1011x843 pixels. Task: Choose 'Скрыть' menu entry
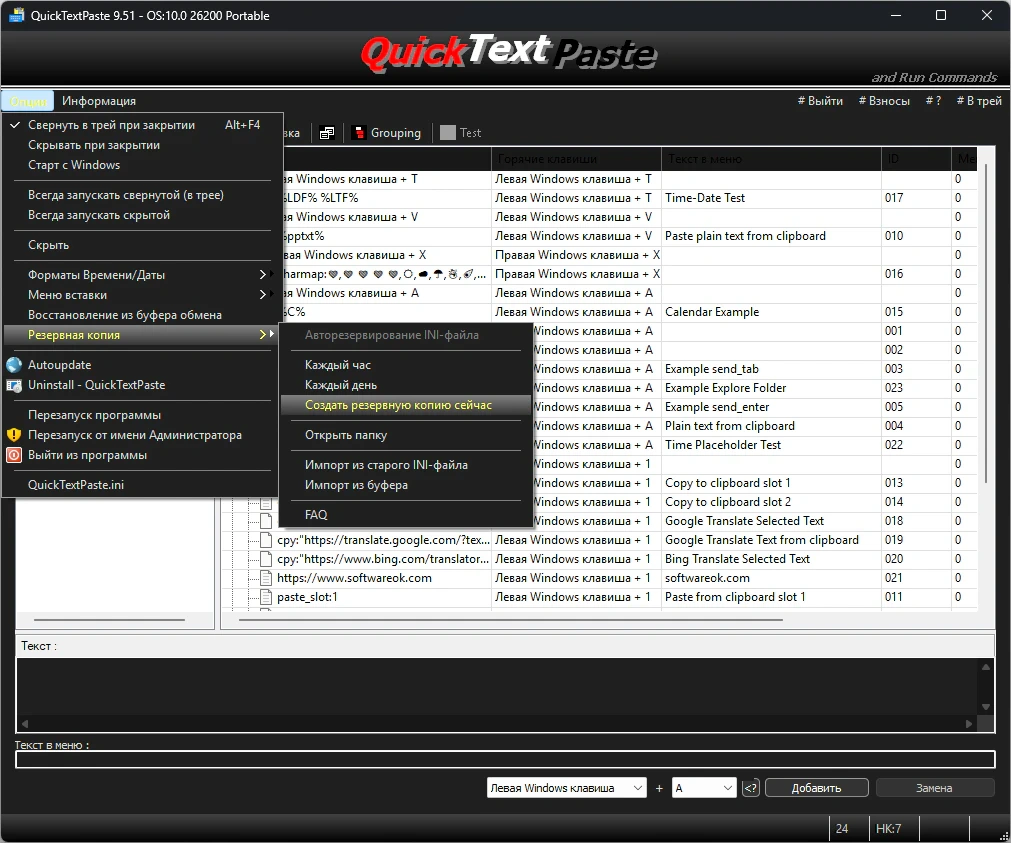click(x=143, y=245)
